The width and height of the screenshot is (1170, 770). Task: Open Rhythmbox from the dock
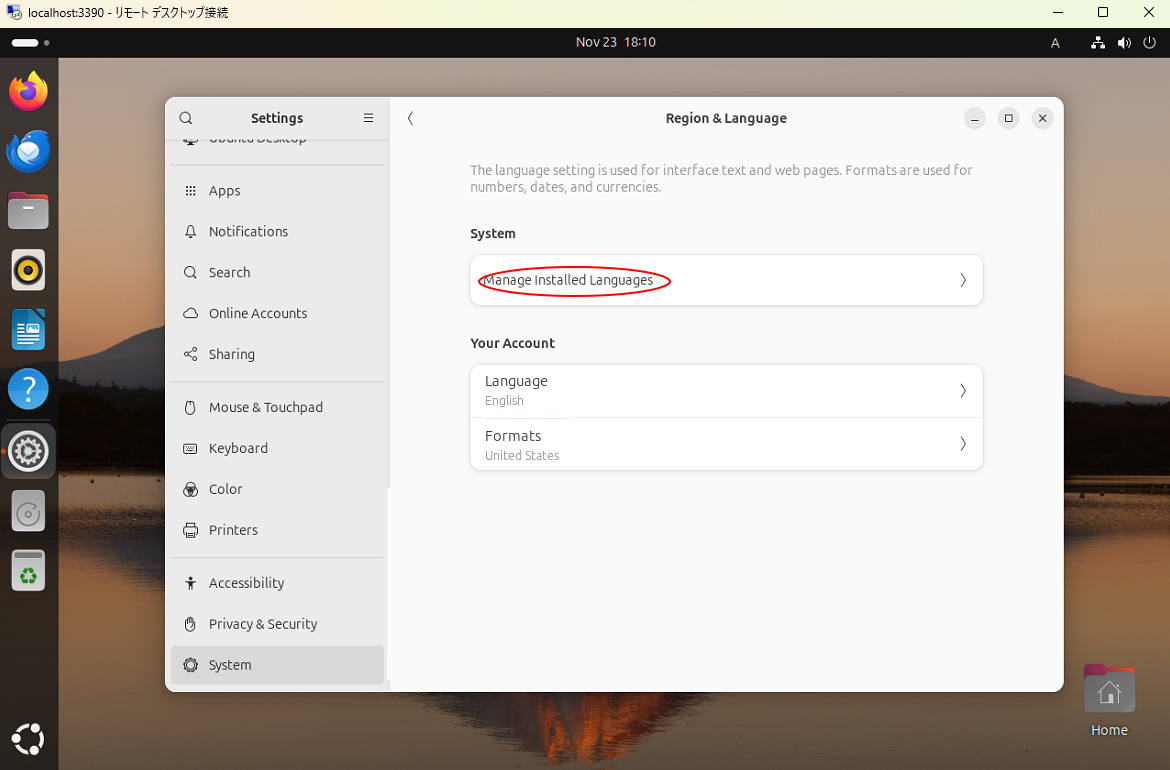(x=28, y=270)
